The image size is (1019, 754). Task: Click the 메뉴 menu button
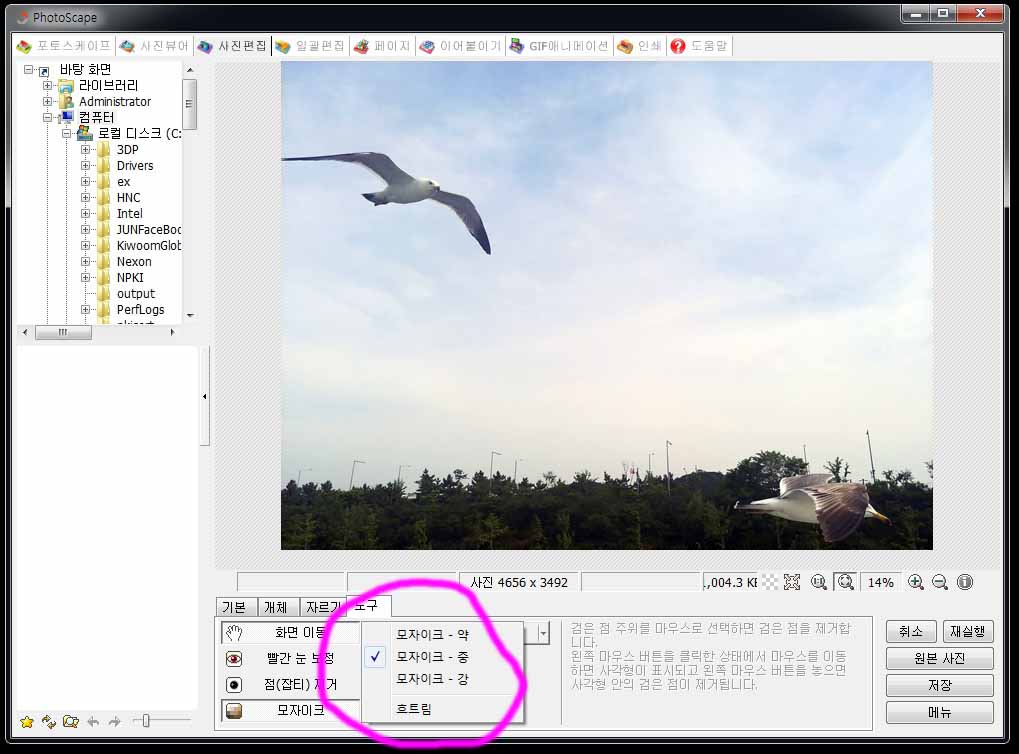pyautogui.click(x=940, y=712)
